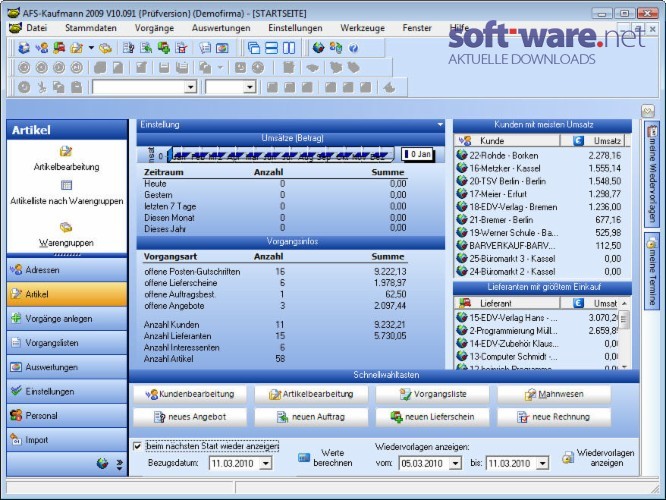Viewport: 666px width, 500px height.
Task: Click the first toolbar icon with blue cube
Action: 24,48
